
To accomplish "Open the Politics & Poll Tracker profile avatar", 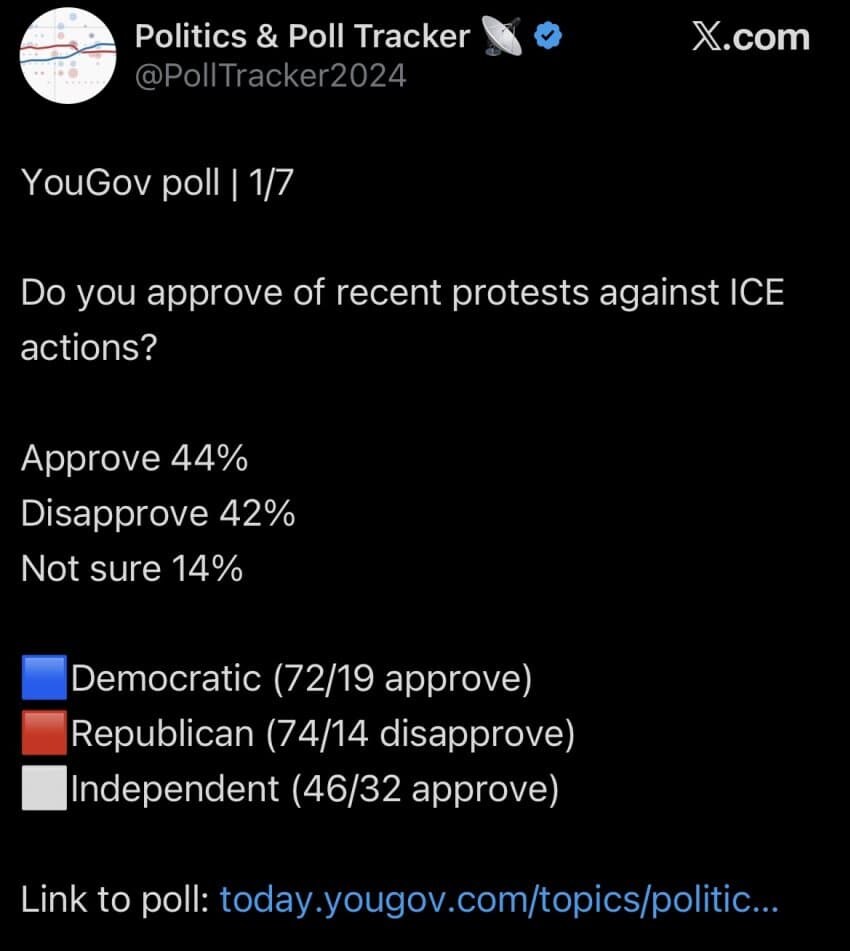I will pos(67,57).
